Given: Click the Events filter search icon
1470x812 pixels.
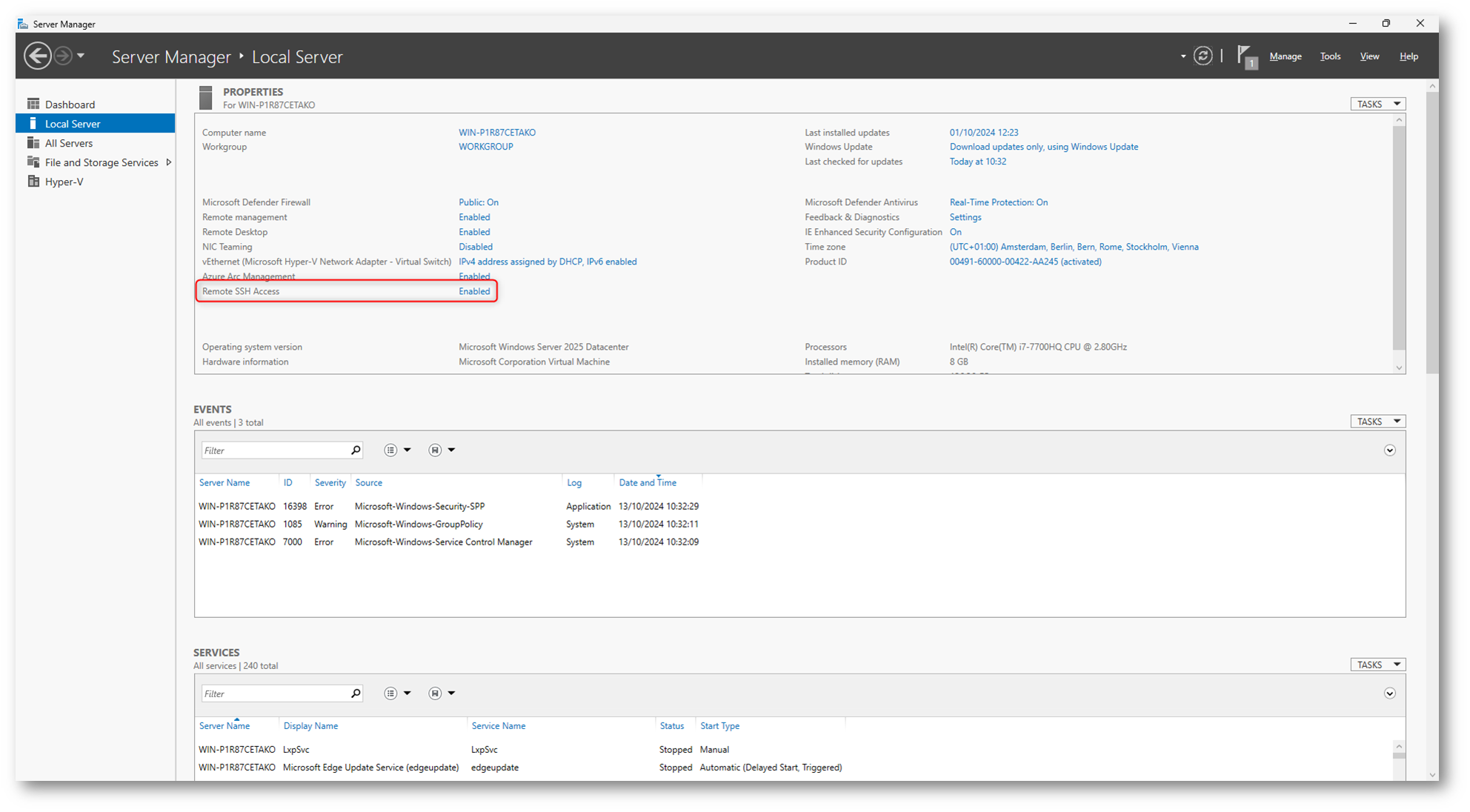Looking at the screenshot, I should coord(356,450).
